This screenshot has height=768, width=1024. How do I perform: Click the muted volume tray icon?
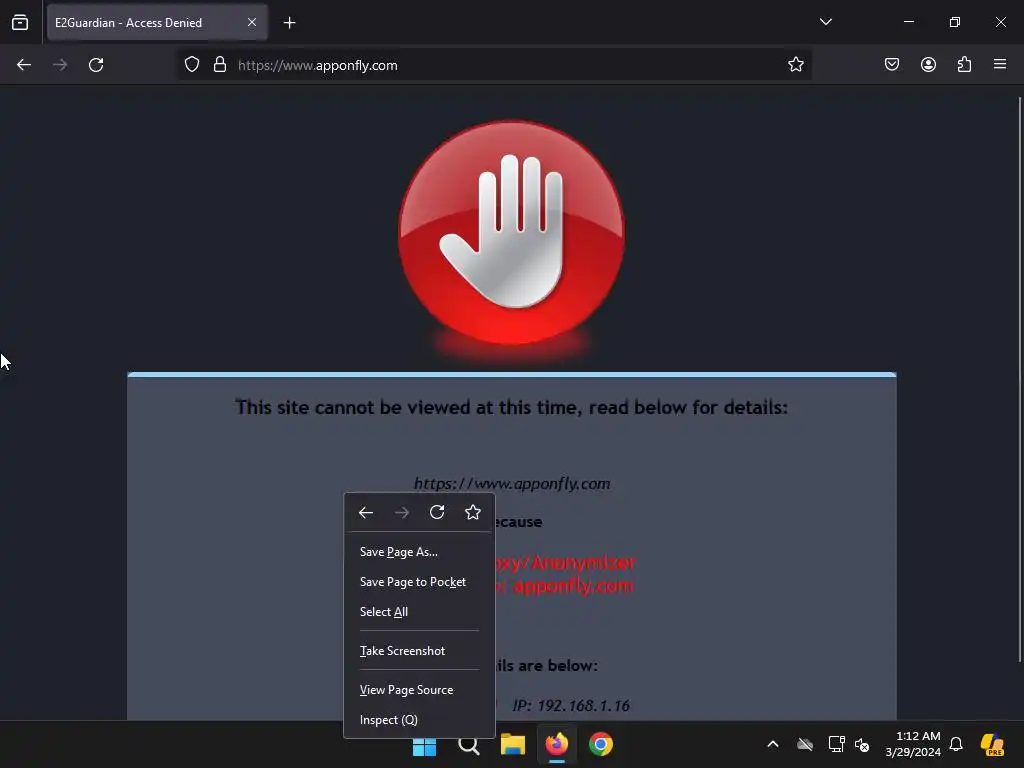point(862,744)
